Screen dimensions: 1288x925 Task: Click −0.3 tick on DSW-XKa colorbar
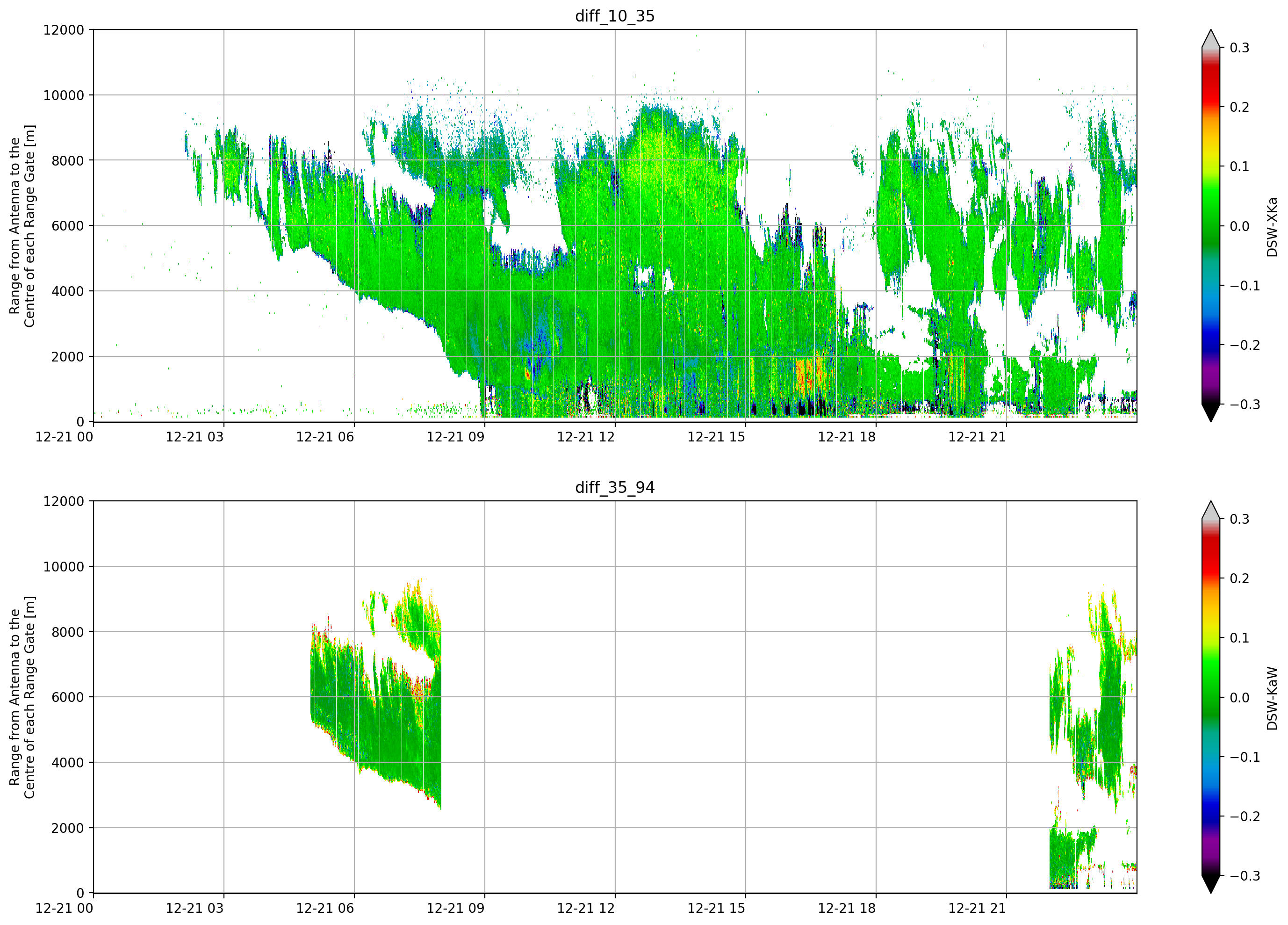(1245, 405)
